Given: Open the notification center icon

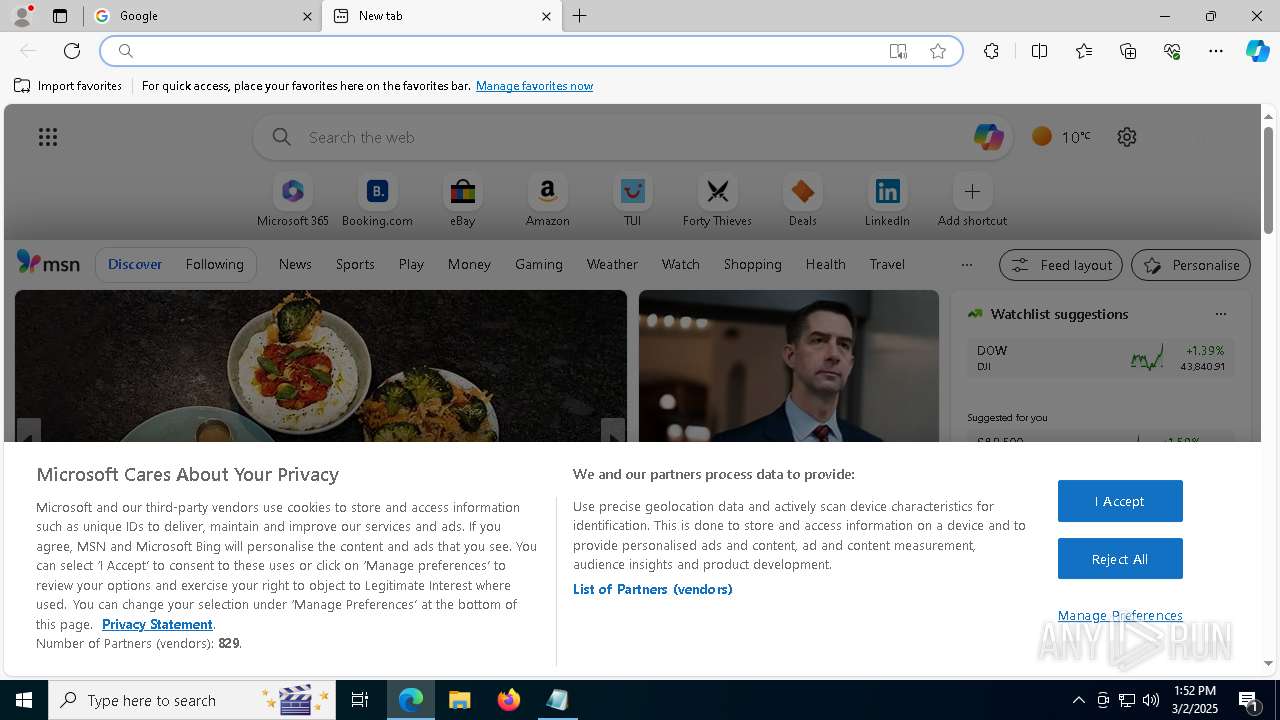Looking at the screenshot, I should click(x=1249, y=700).
